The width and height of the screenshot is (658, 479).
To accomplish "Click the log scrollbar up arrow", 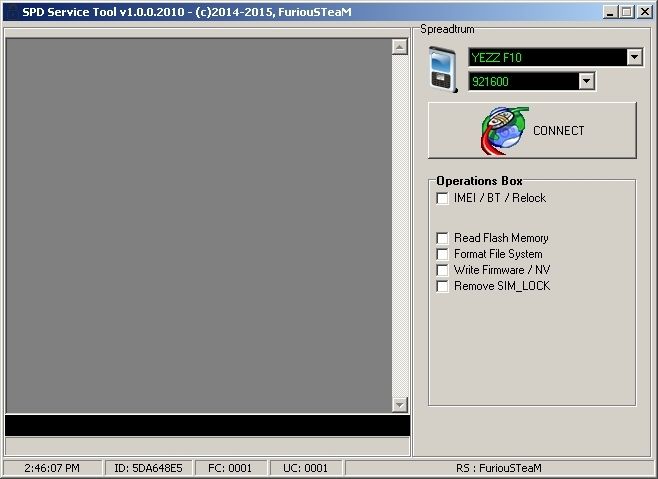I will click(x=400, y=46).
